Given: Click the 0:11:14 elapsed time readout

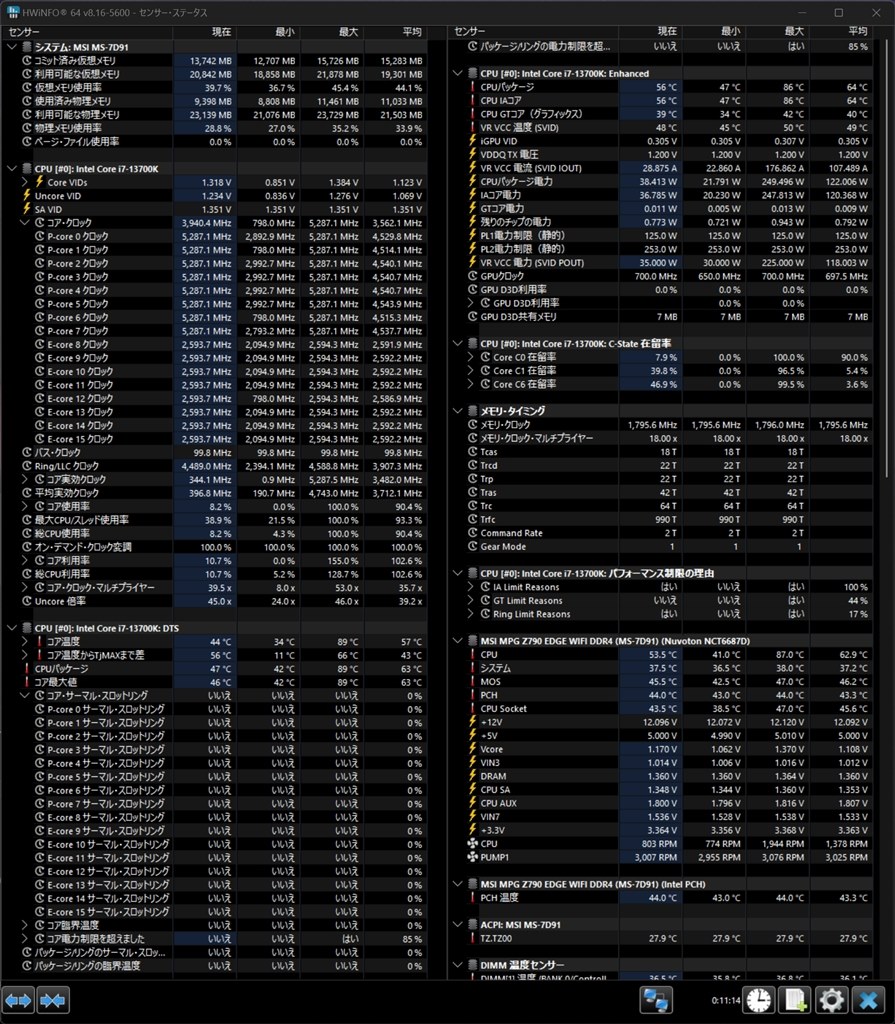Looking at the screenshot, I should pyautogui.click(x=725, y=1000).
